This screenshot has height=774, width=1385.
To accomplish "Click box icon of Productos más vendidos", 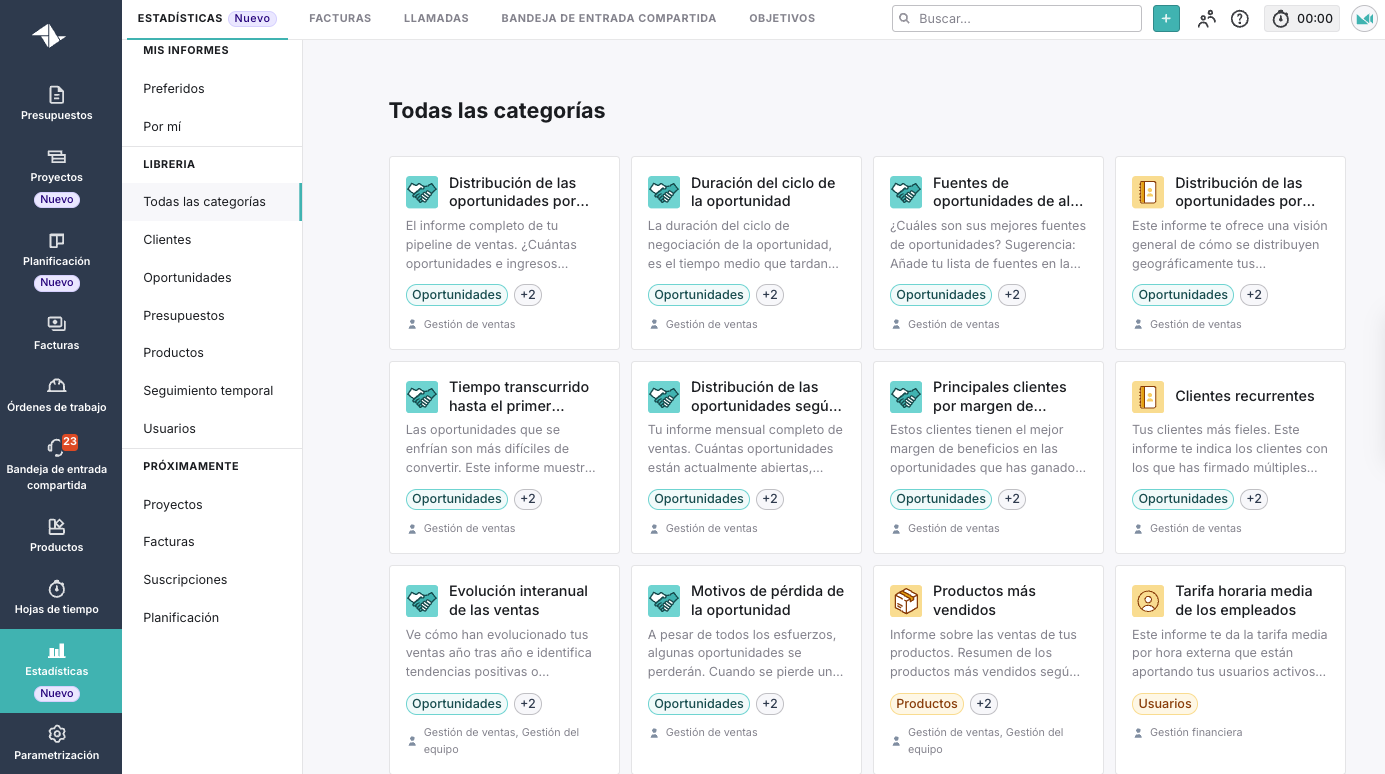I will point(906,601).
